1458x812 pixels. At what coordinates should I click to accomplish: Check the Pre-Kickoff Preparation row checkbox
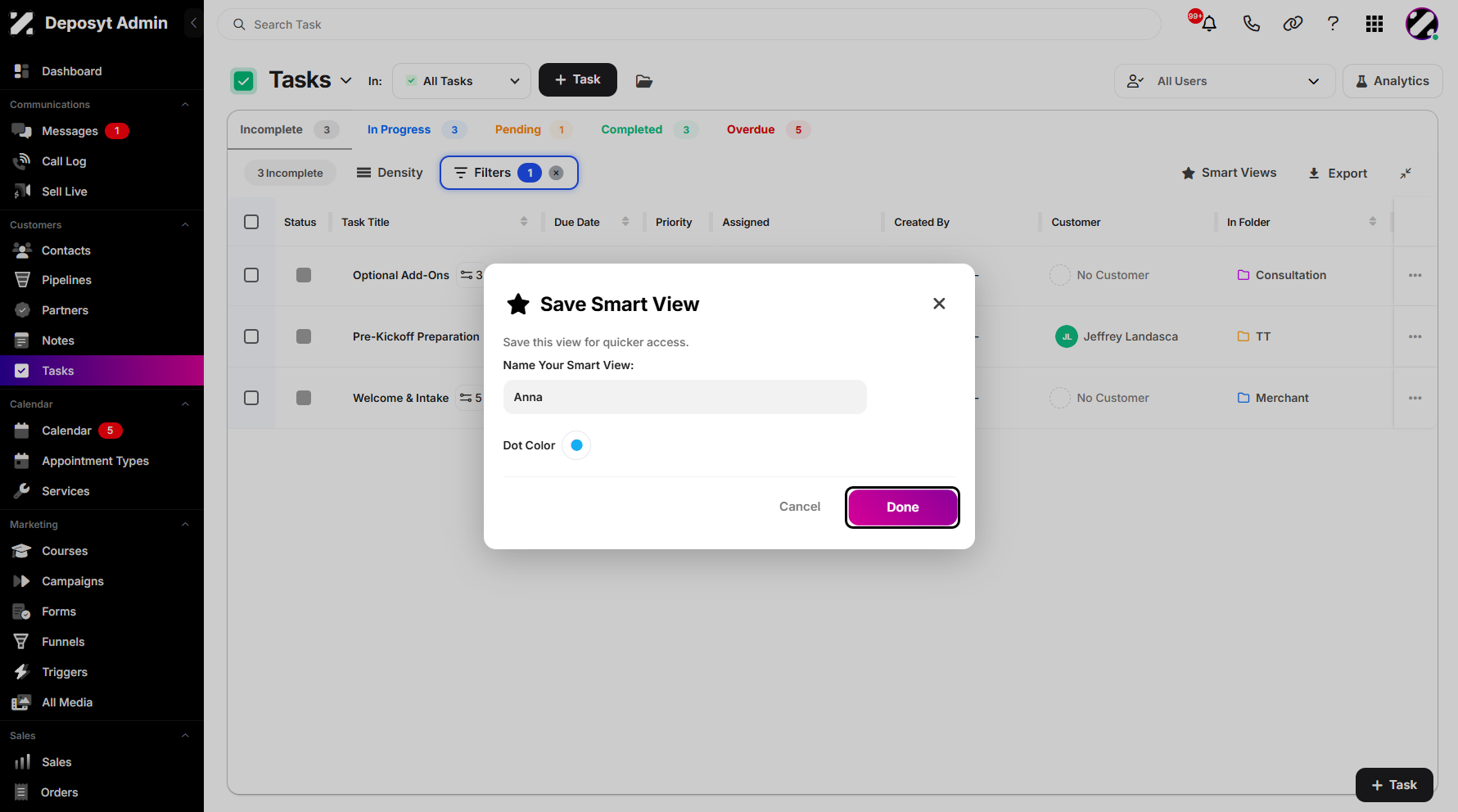click(251, 336)
